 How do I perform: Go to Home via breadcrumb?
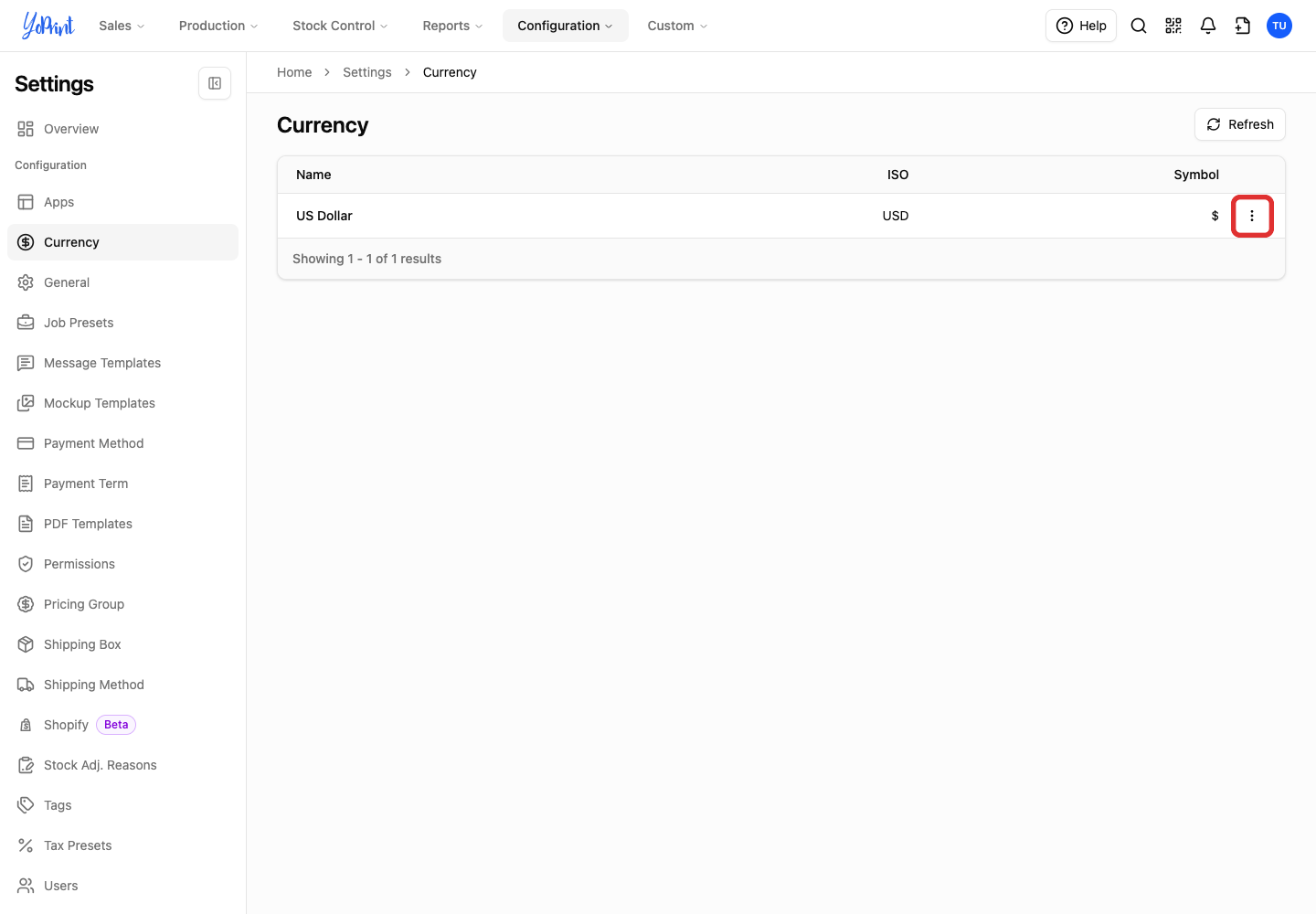(x=294, y=72)
